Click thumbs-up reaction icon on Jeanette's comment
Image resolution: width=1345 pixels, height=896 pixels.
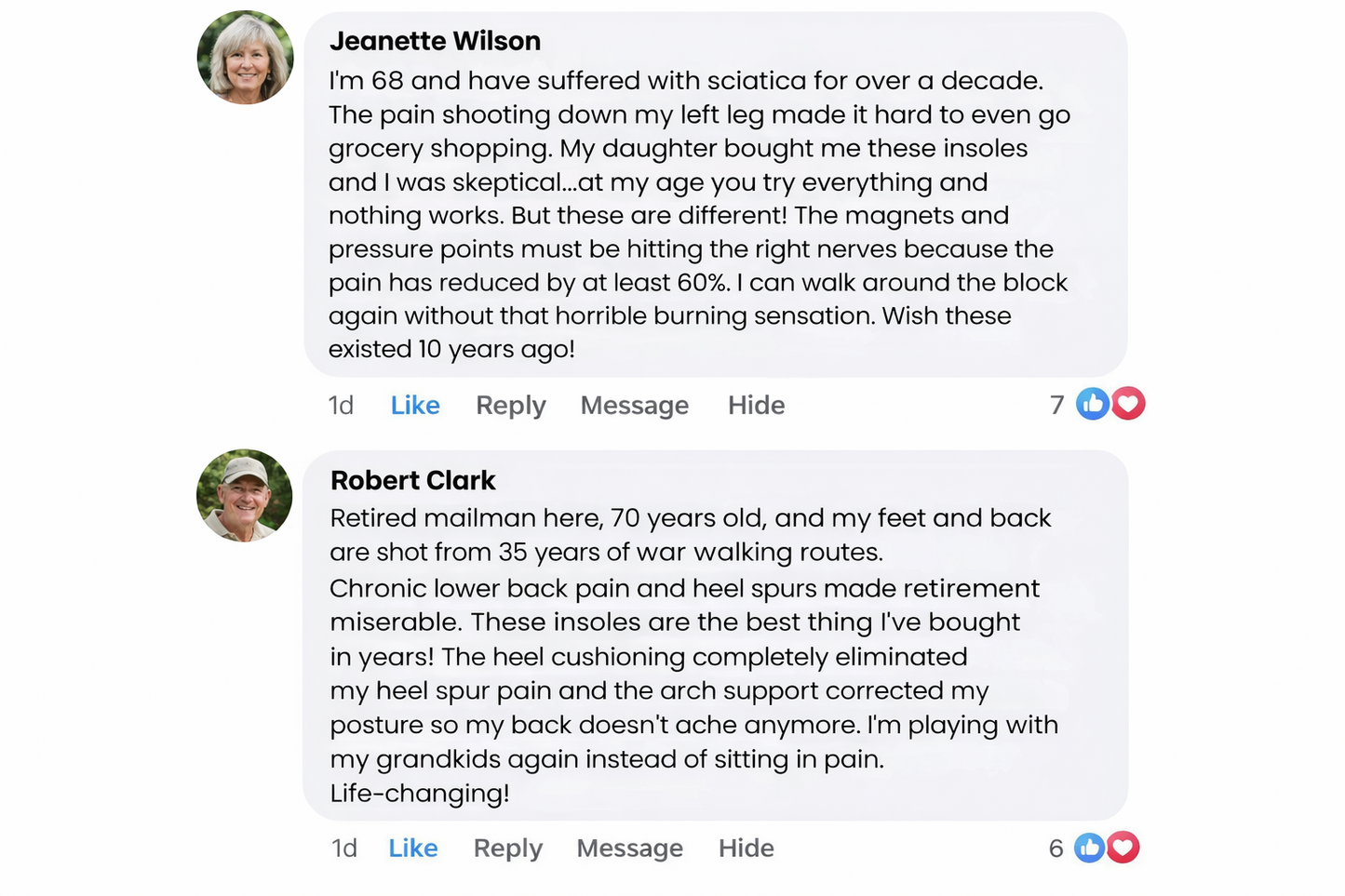click(1093, 404)
